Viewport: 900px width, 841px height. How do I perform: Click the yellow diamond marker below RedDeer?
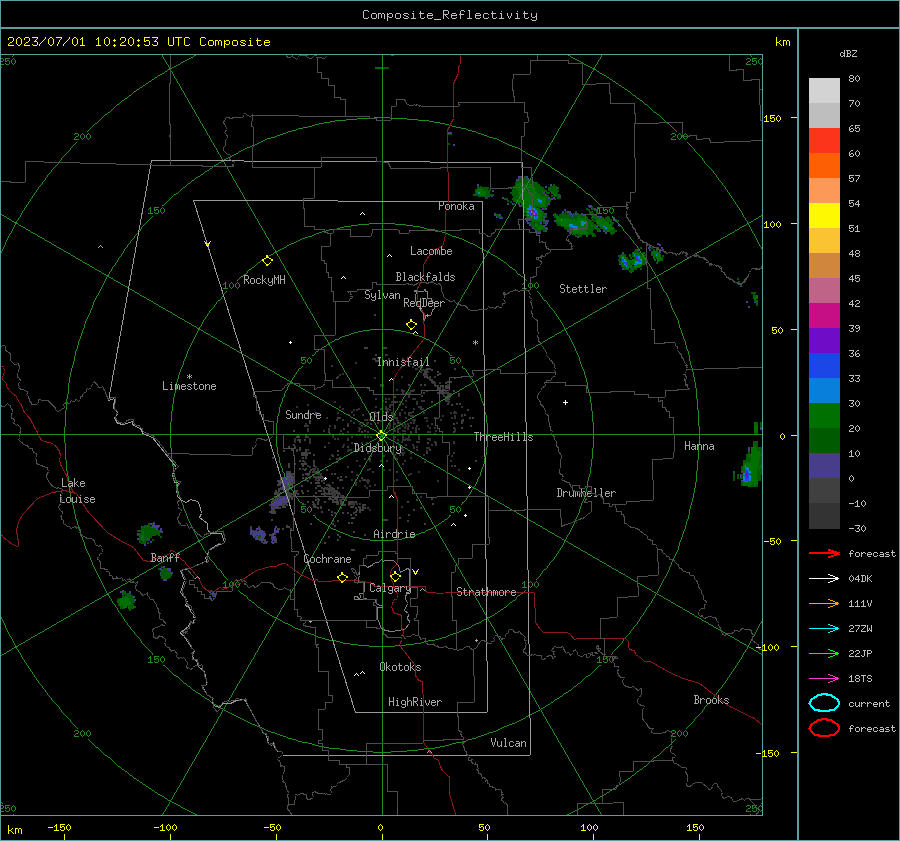click(411, 325)
